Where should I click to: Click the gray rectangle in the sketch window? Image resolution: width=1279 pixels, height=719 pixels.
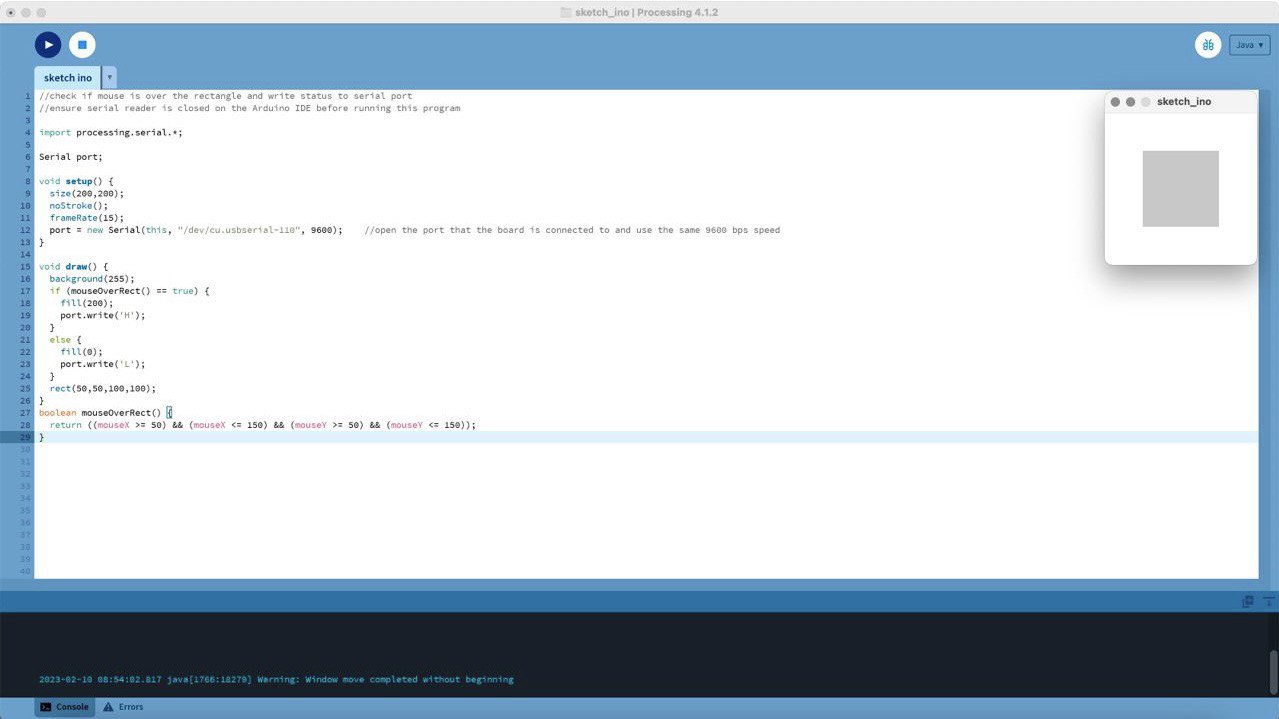[1180, 188]
